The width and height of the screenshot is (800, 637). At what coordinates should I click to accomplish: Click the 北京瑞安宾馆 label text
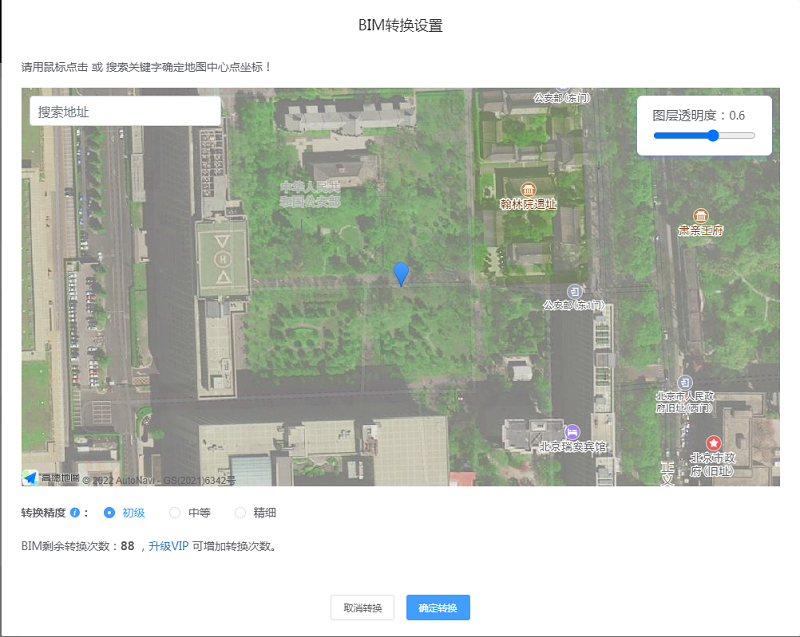point(573,447)
